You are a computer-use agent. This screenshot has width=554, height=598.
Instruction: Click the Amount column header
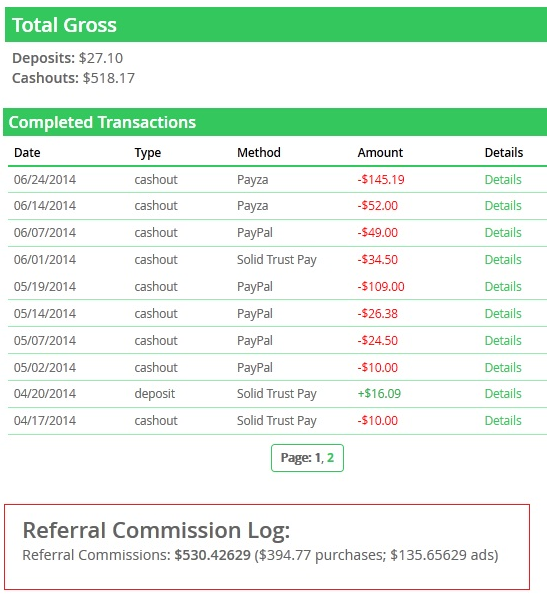click(380, 153)
